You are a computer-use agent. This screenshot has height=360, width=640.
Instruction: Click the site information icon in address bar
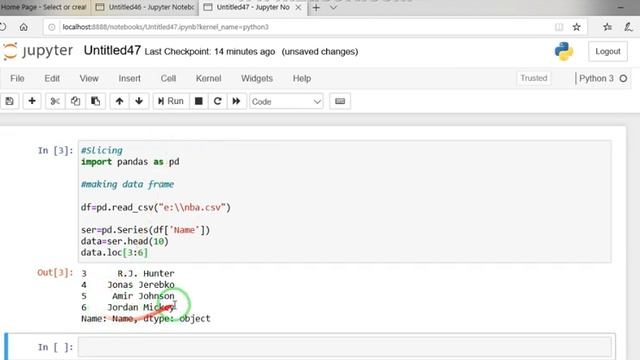click(x=52, y=27)
